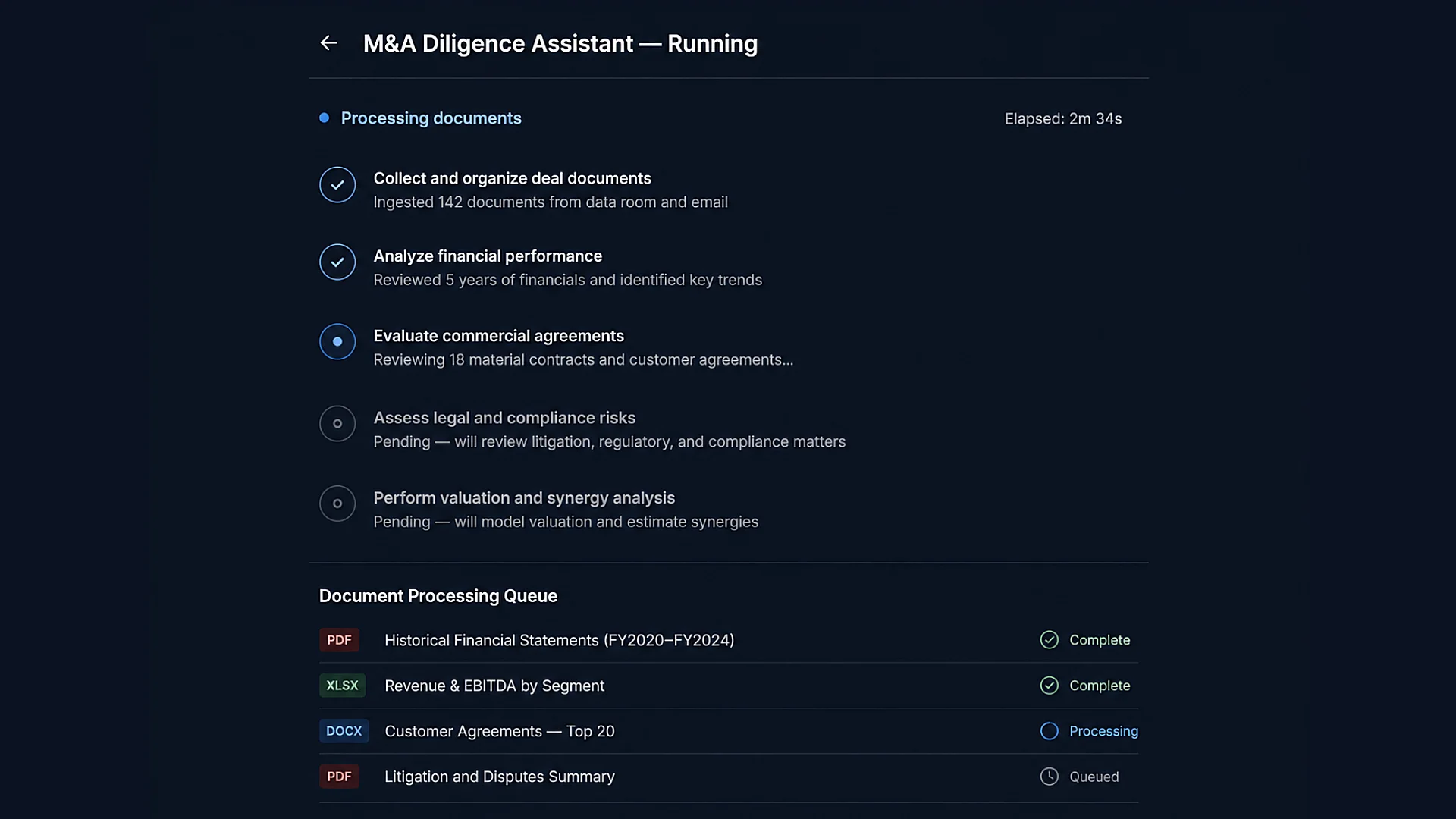
Task: Select Assess legal and compliance risks title
Action: [x=504, y=418]
